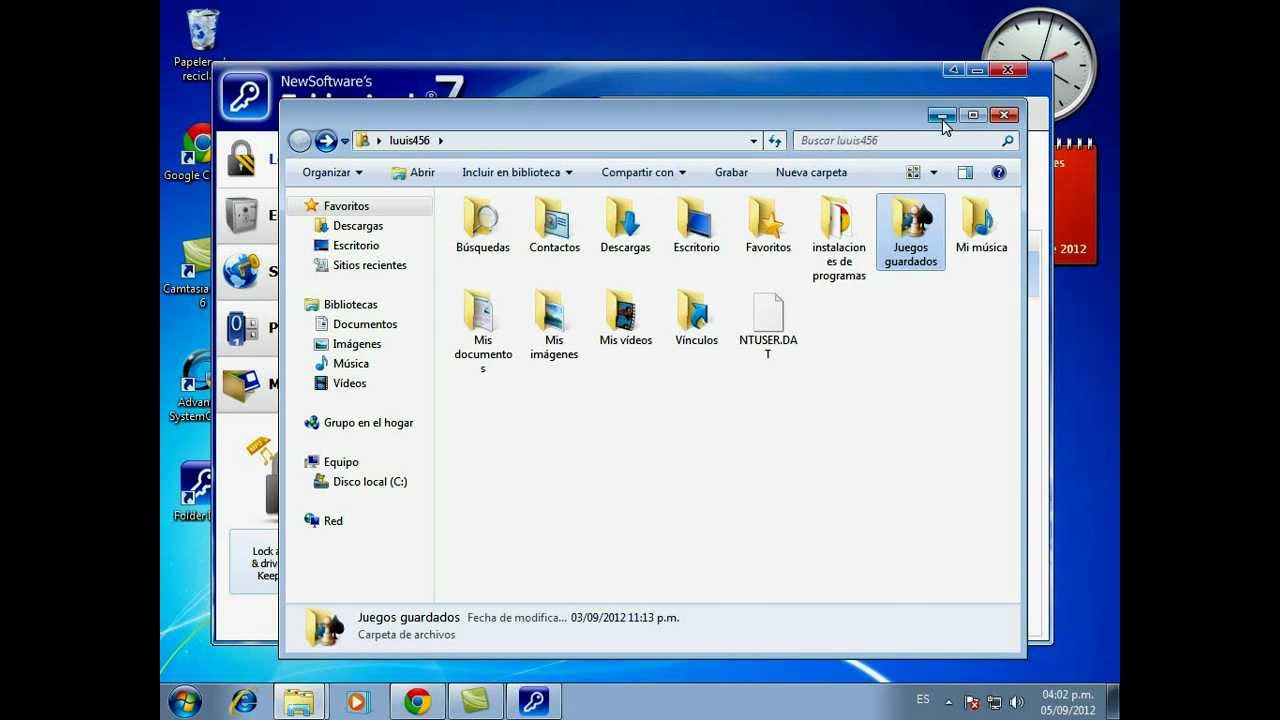Open Explorer help question mark icon
Image resolution: width=1280 pixels, height=720 pixels.
coord(998,173)
